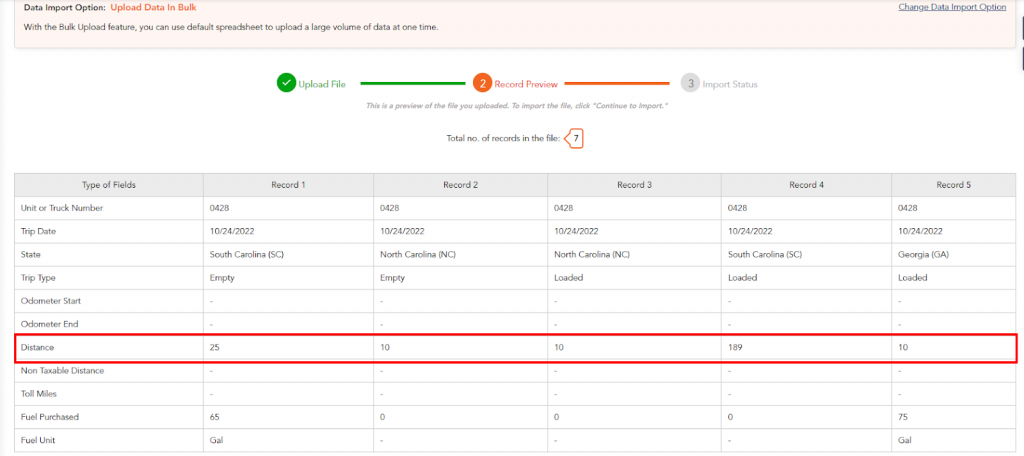Select Record 4 trip type Loaded

742,278
